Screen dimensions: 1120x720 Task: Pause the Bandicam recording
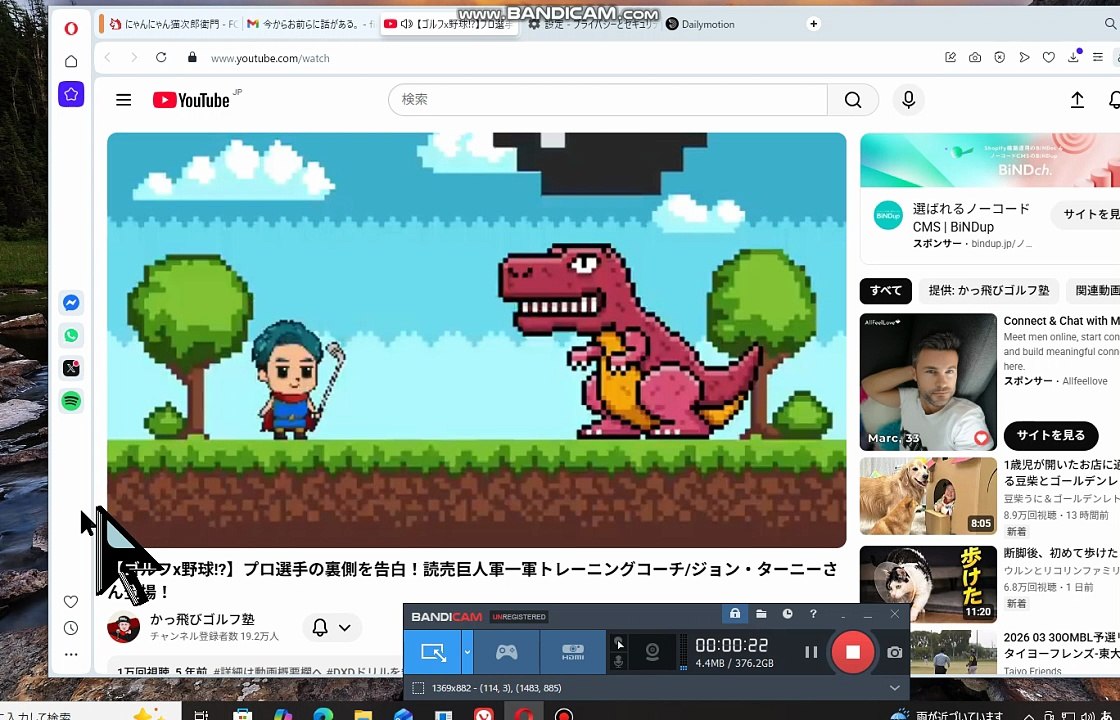[x=811, y=651]
